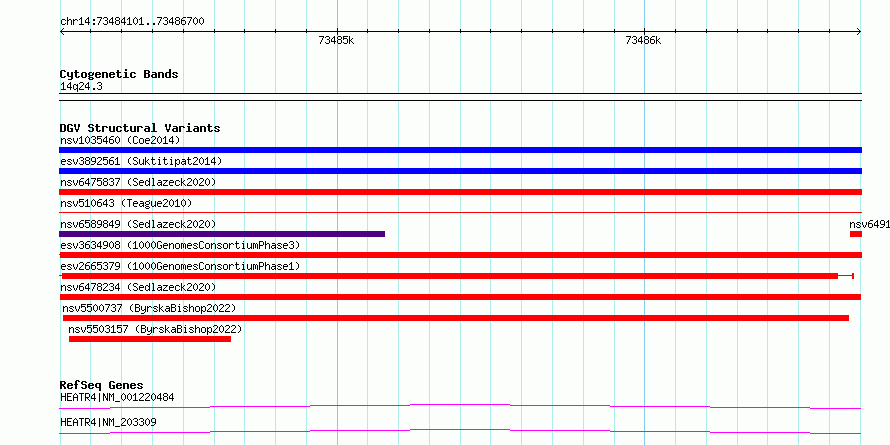Click the nsv1035460 (Coe2014) label

tap(120, 140)
